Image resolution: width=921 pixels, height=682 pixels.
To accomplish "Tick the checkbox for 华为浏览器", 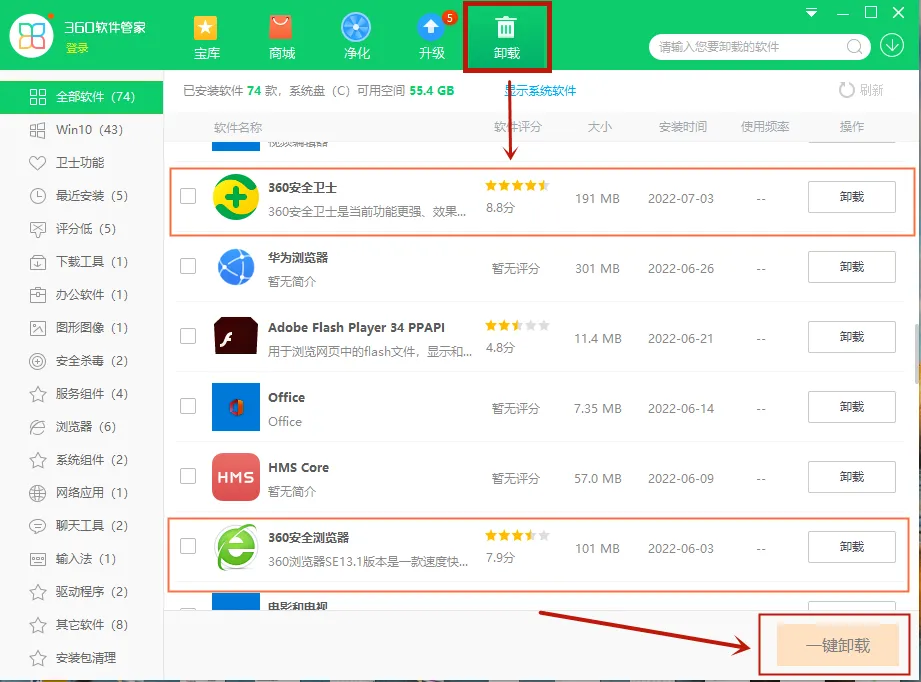I will 188,266.
